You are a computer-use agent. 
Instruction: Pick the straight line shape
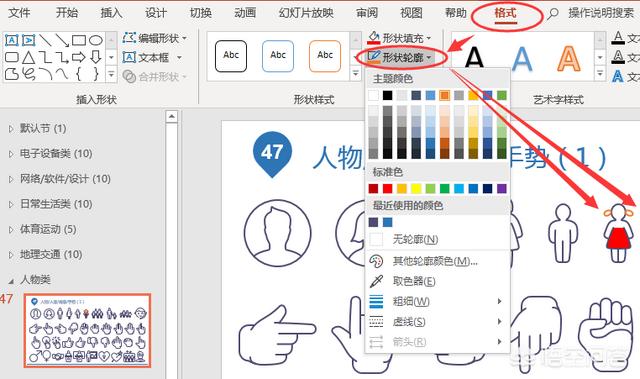45,40
